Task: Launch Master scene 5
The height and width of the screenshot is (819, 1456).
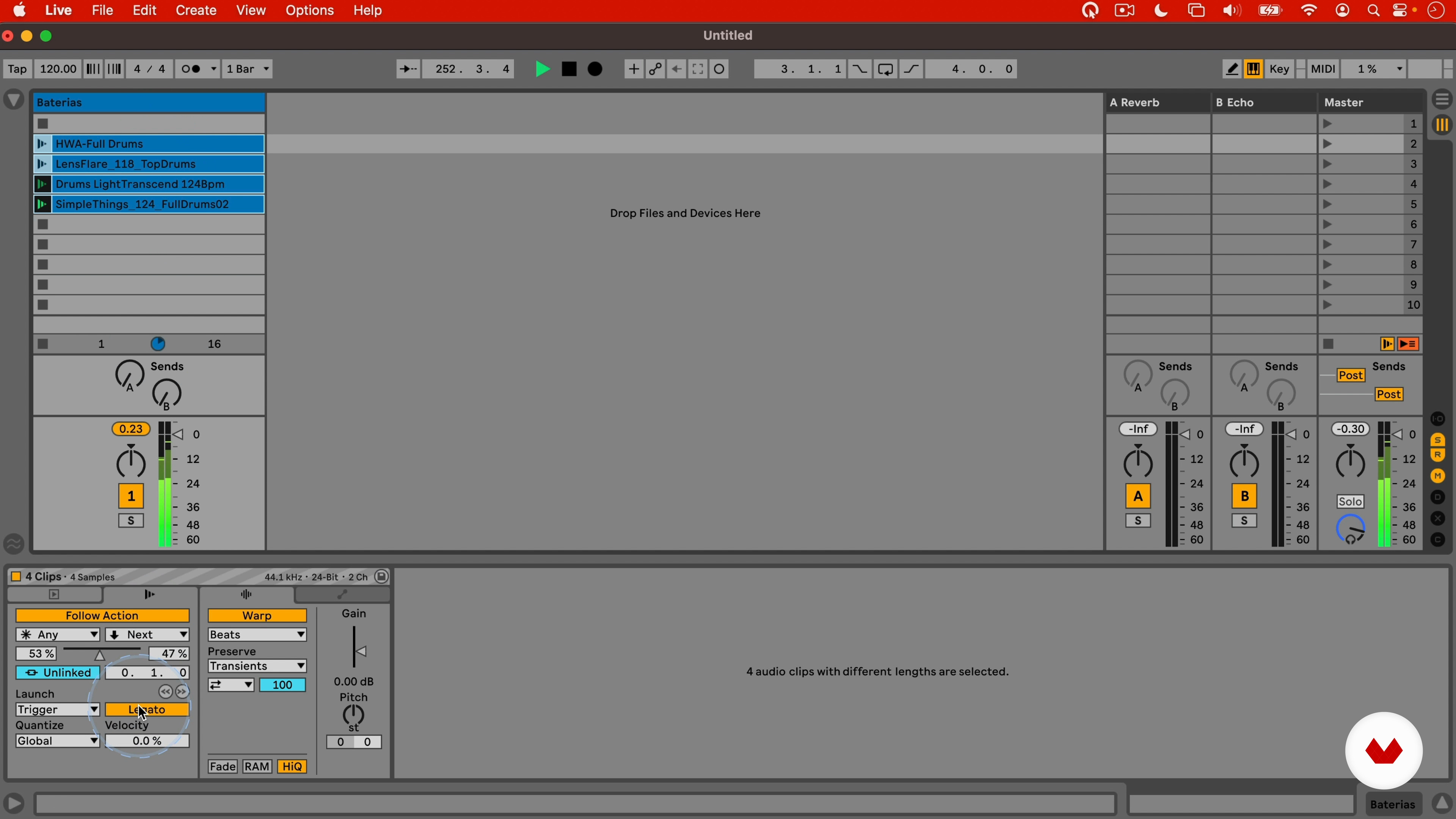Action: click(1328, 205)
